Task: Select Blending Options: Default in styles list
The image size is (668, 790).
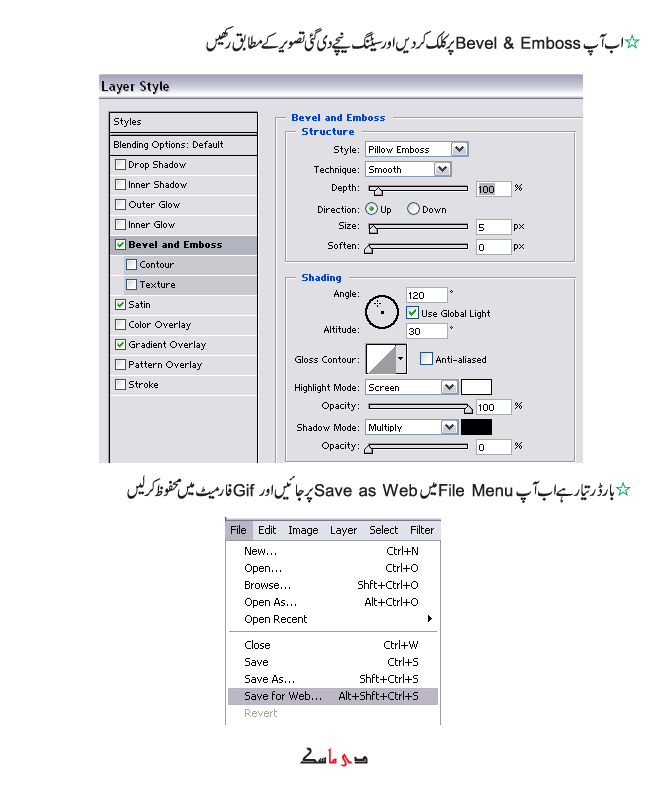Action: click(x=168, y=145)
